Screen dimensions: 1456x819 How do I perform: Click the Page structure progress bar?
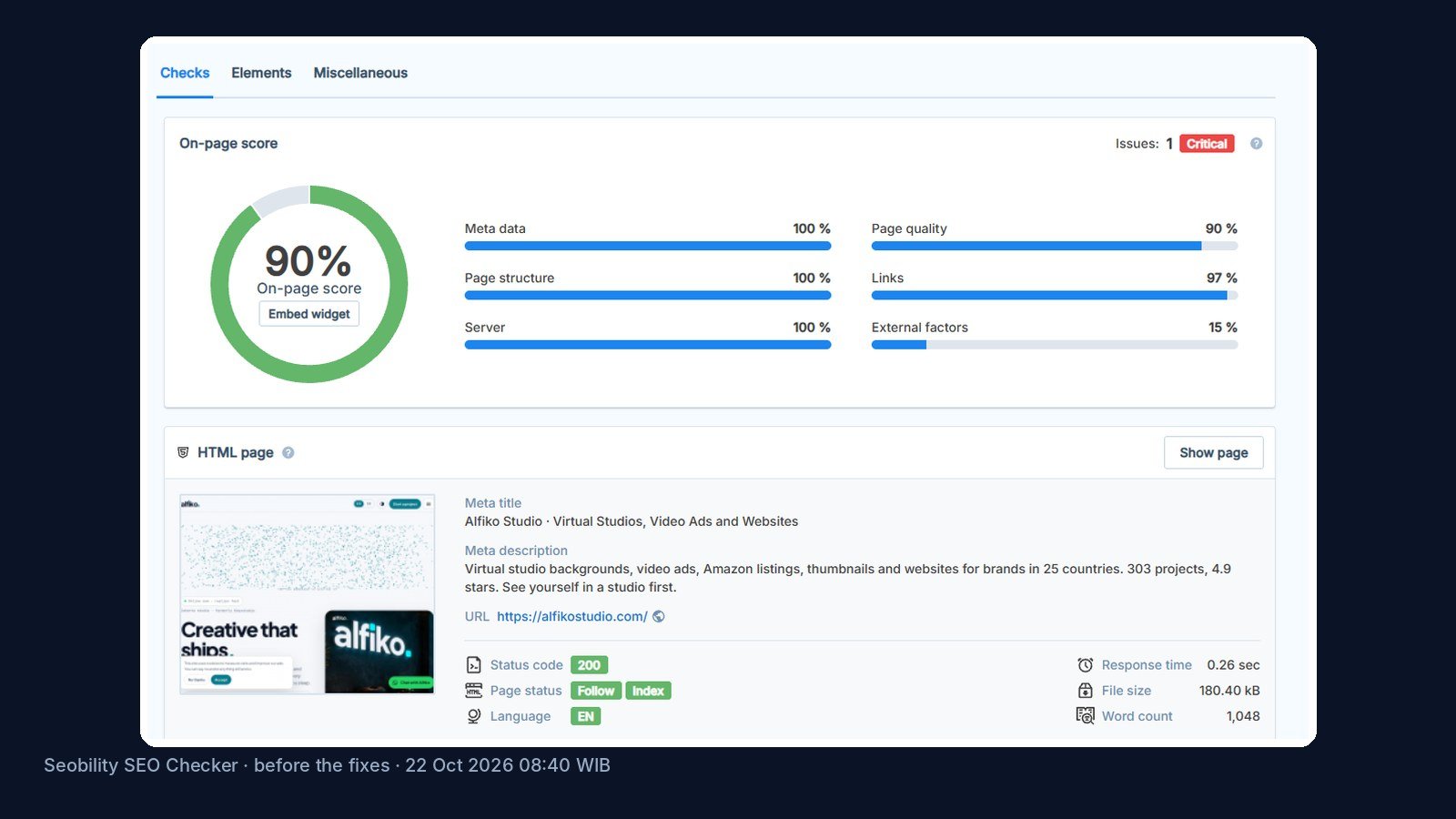coord(648,295)
